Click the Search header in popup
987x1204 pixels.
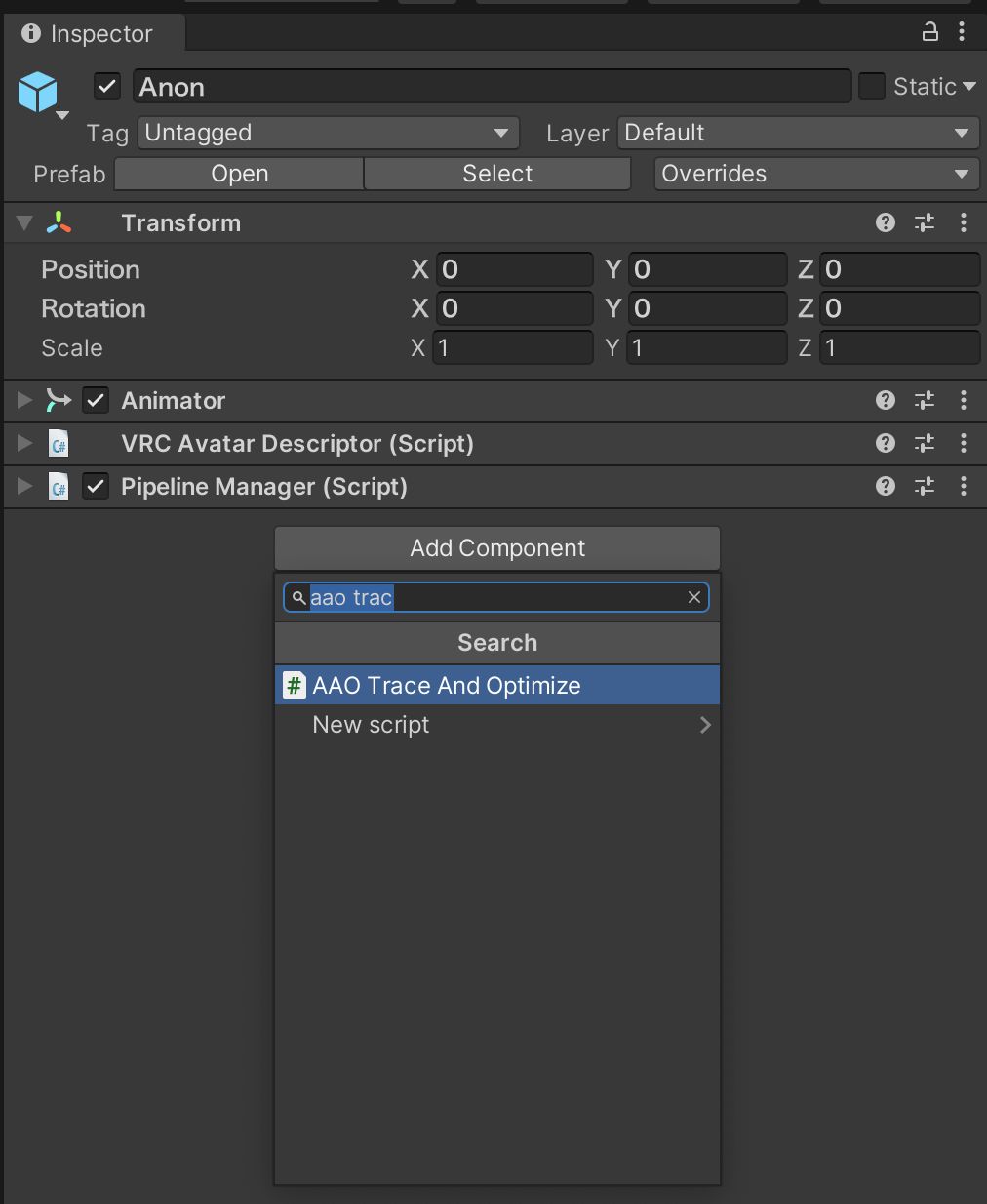497,643
